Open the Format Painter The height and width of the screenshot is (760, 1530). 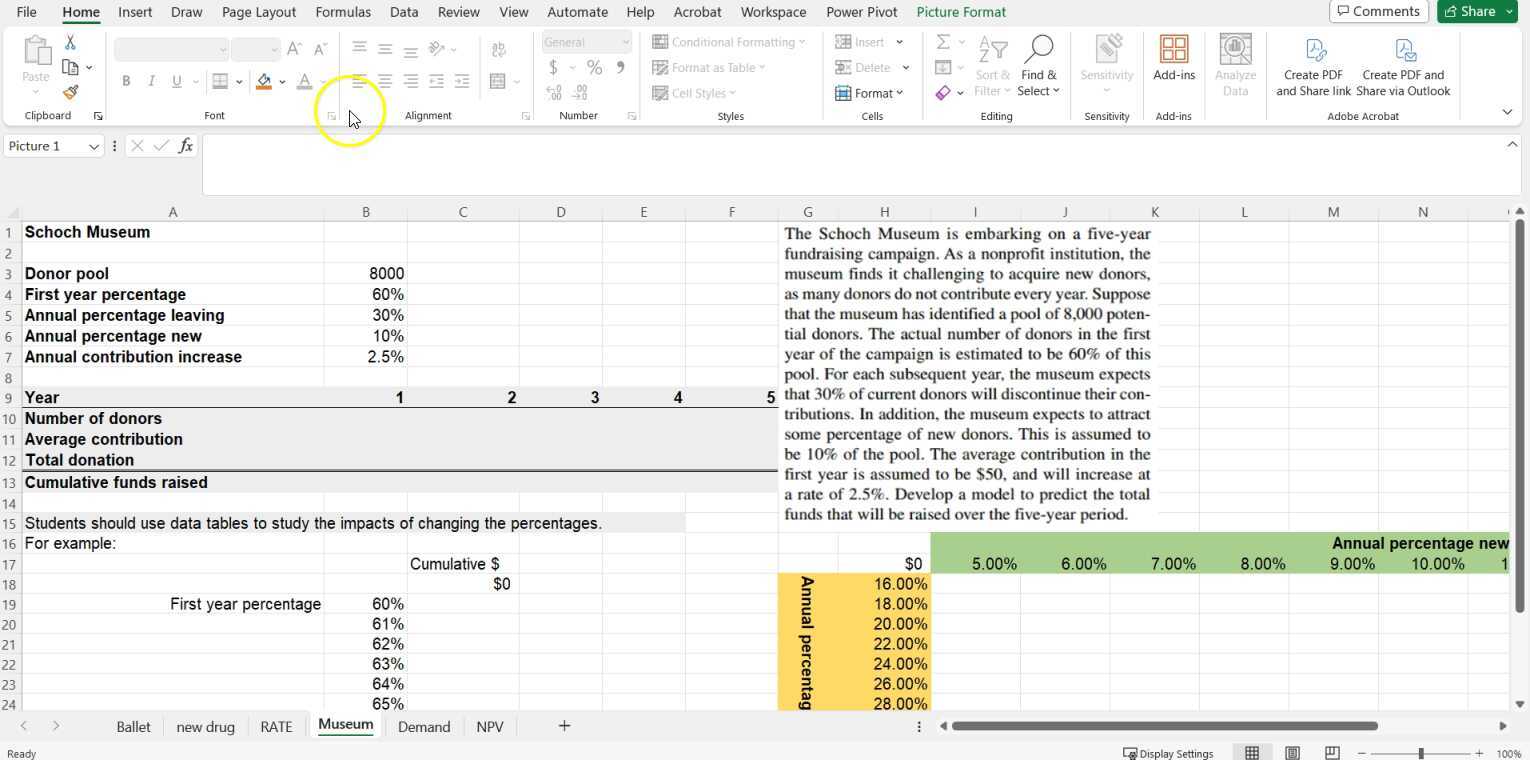click(x=70, y=92)
